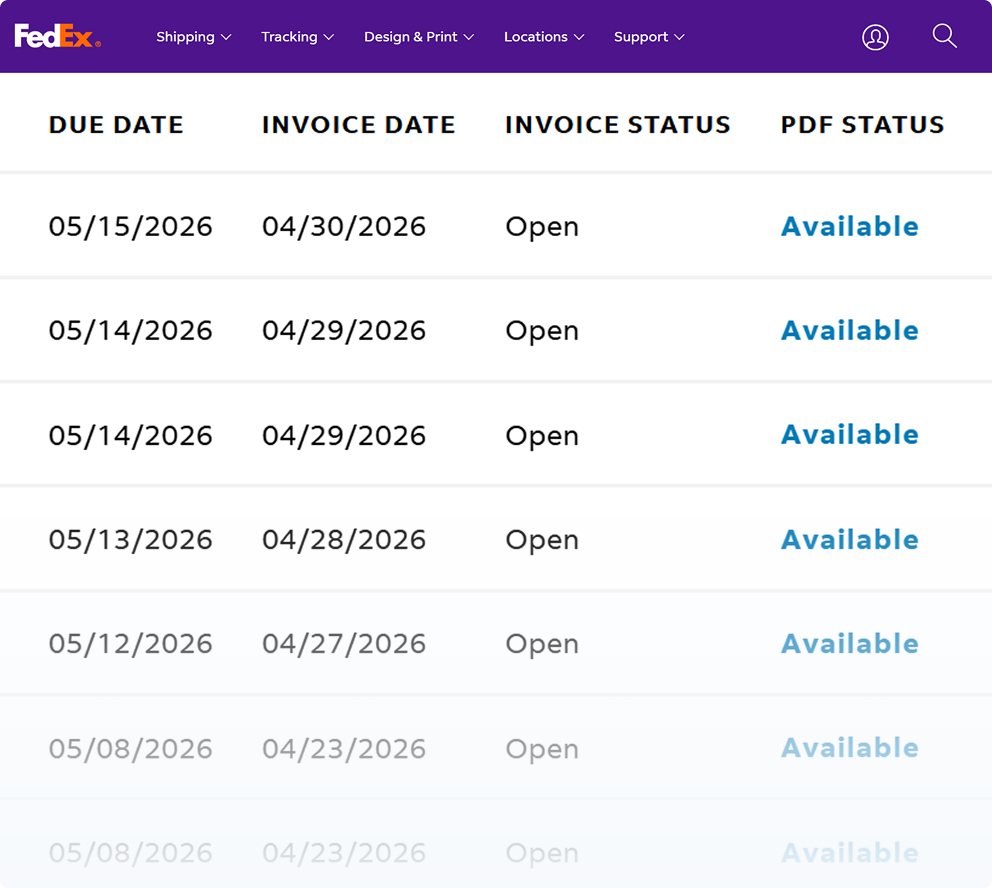Select the invoice row due 05/12/2026
992x888 pixels.
496,643
